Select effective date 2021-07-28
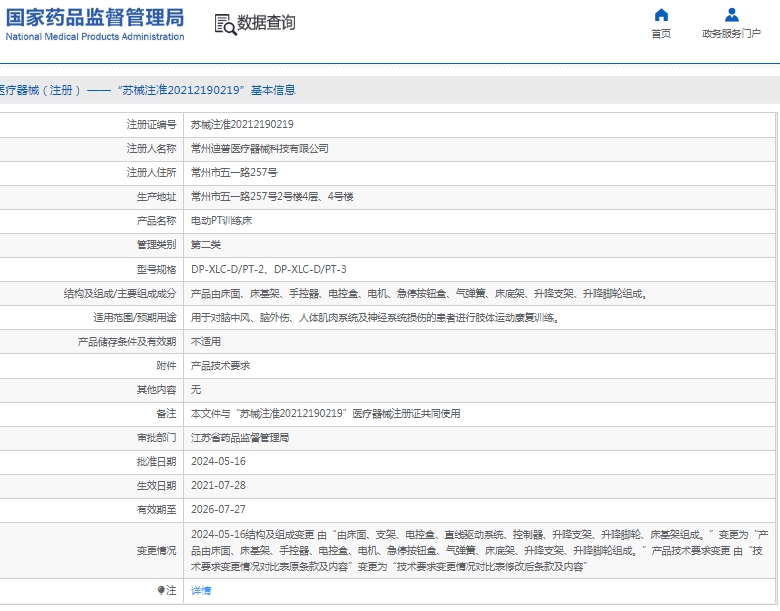This screenshot has width=780, height=611. coord(218,485)
